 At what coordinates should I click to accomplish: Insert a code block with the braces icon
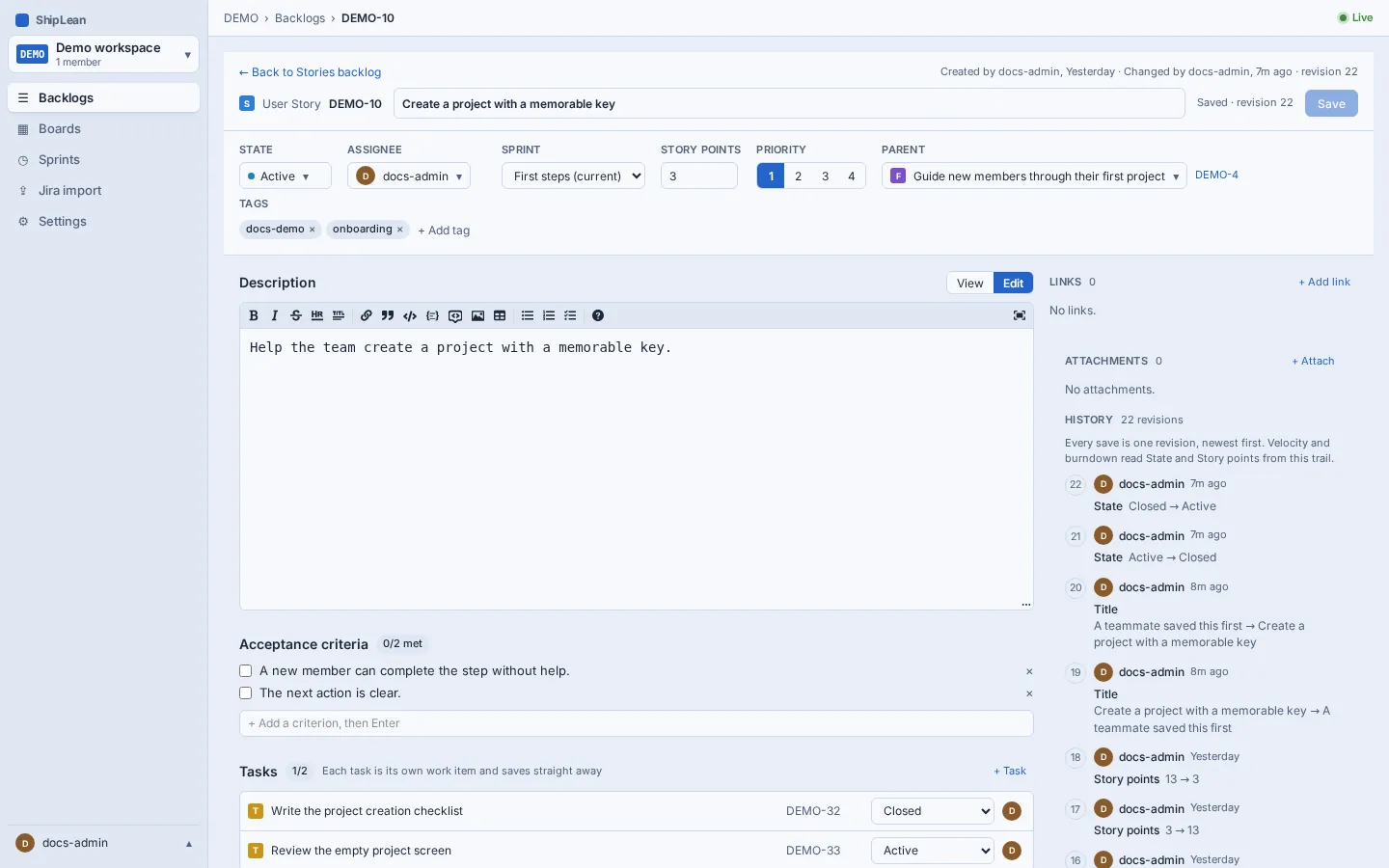432,315
